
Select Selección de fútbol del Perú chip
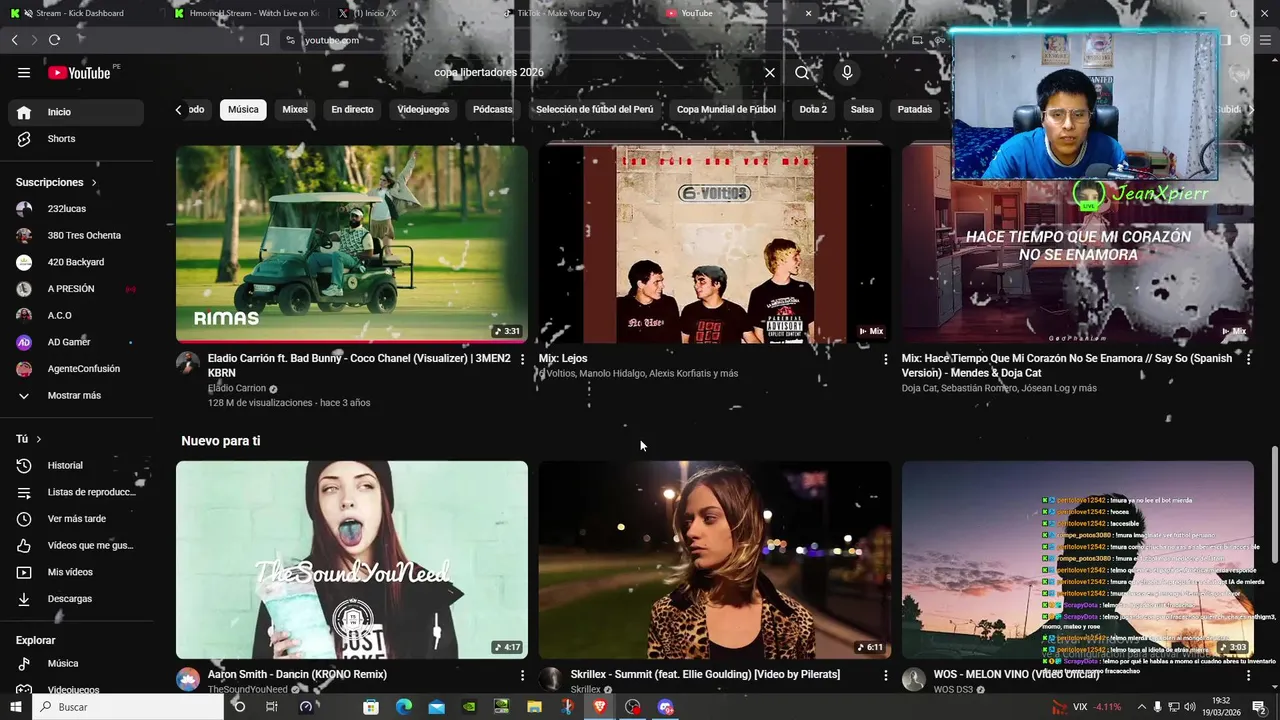594,110
